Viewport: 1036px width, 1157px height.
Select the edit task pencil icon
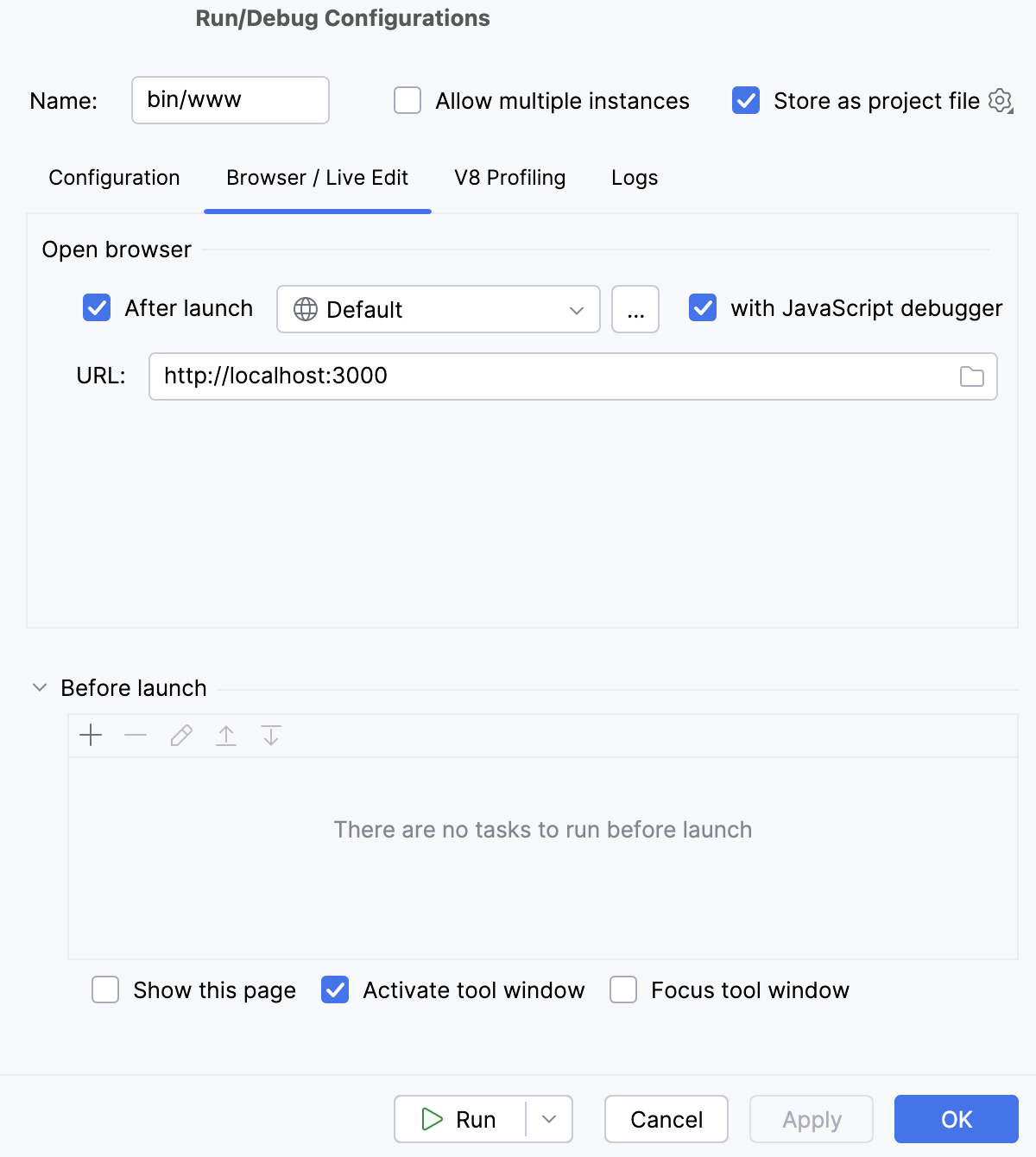click(x=180, y=735)
